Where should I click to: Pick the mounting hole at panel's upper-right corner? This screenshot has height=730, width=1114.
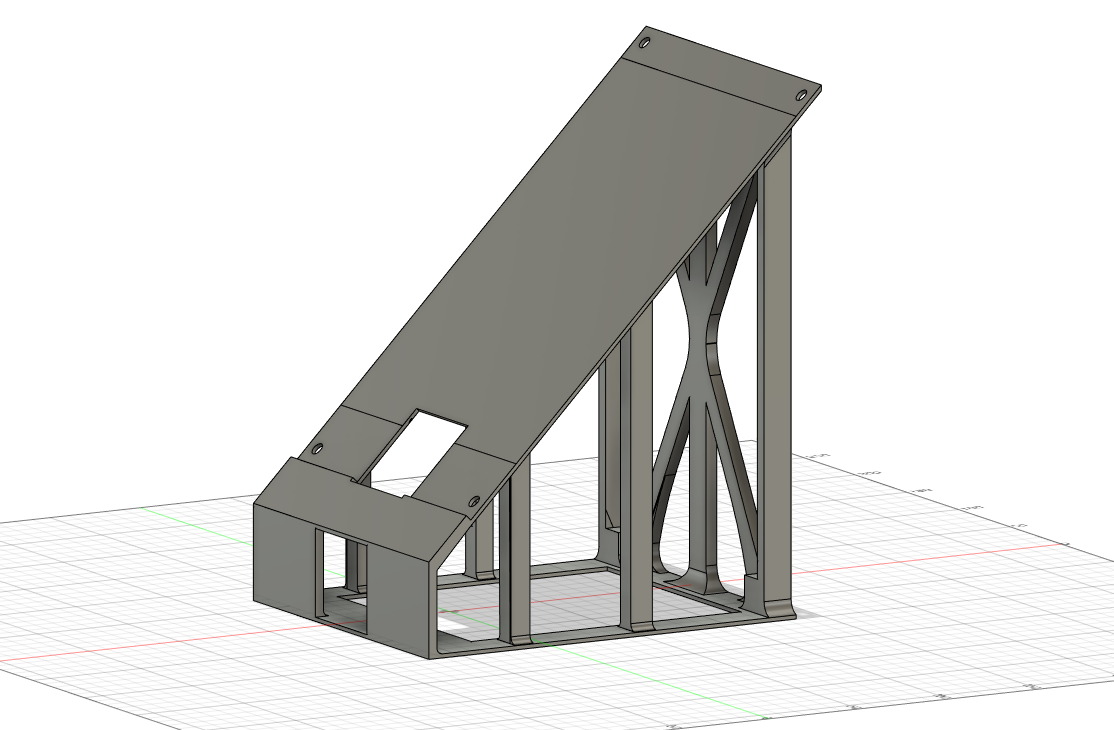tap(801, 94)
